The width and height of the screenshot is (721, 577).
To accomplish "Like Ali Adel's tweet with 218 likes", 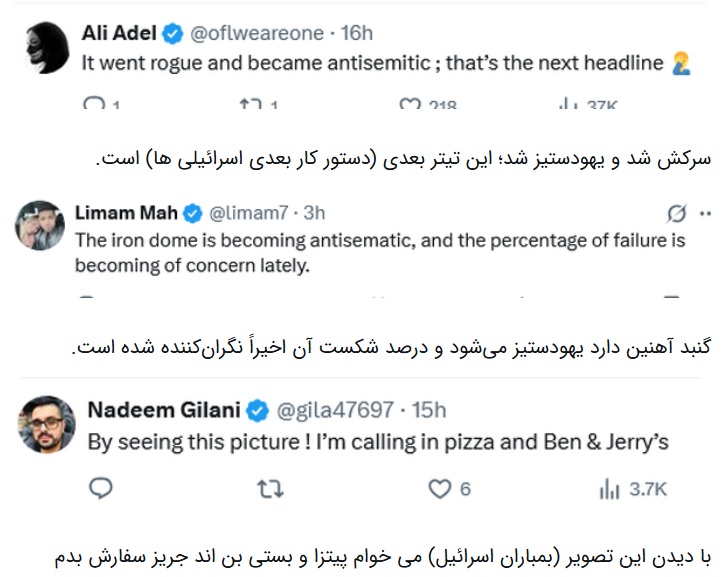I will click(410, 104).
